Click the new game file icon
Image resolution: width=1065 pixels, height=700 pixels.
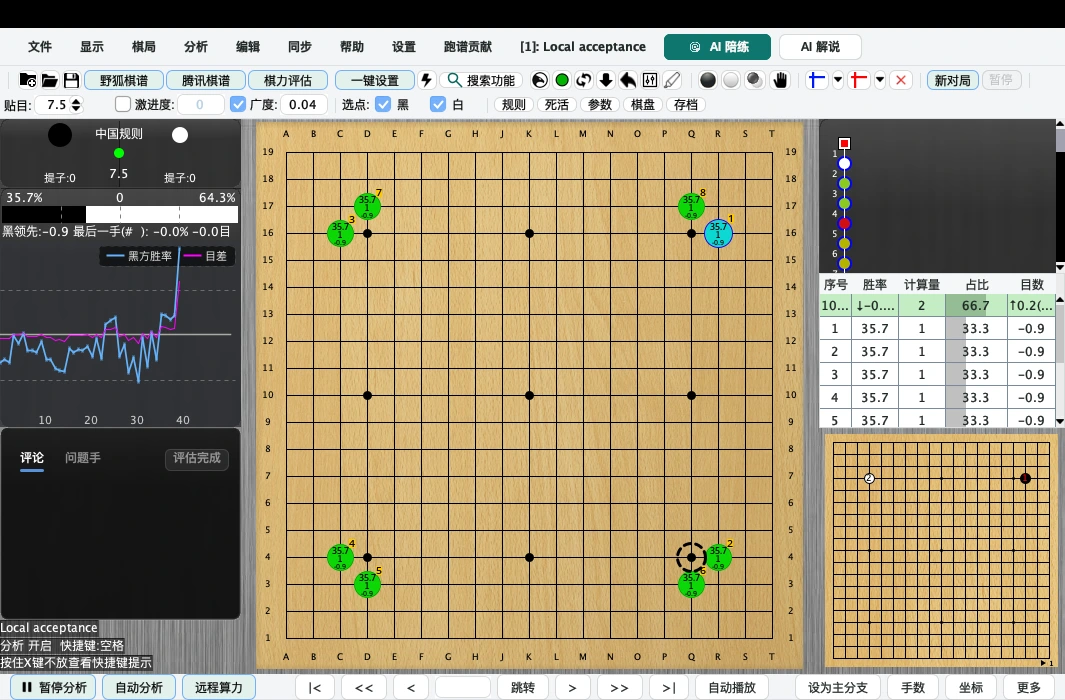pos(28,80)
